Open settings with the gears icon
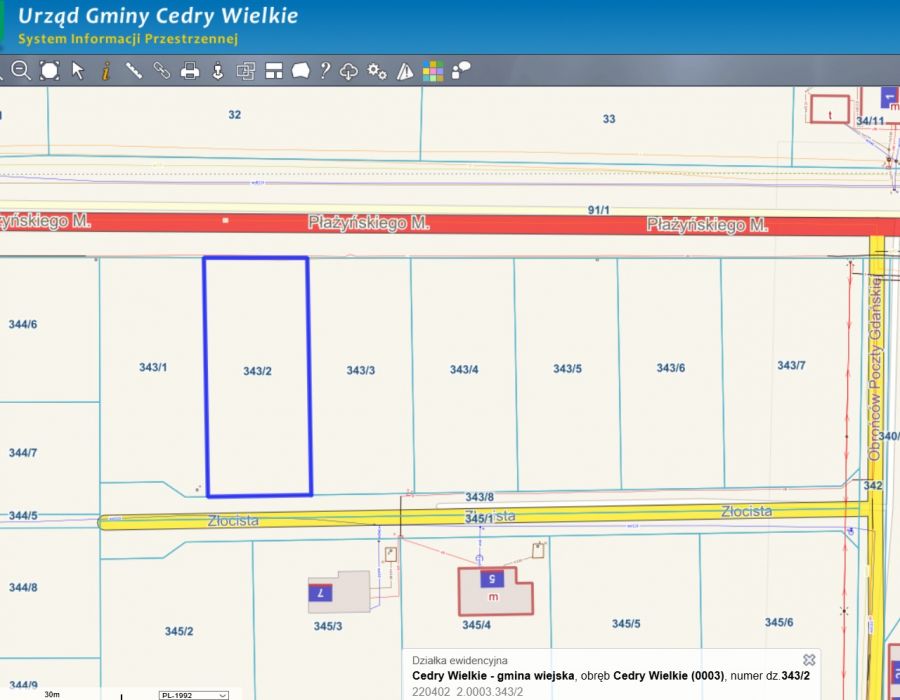900x700 pixels. click(377, 71)
